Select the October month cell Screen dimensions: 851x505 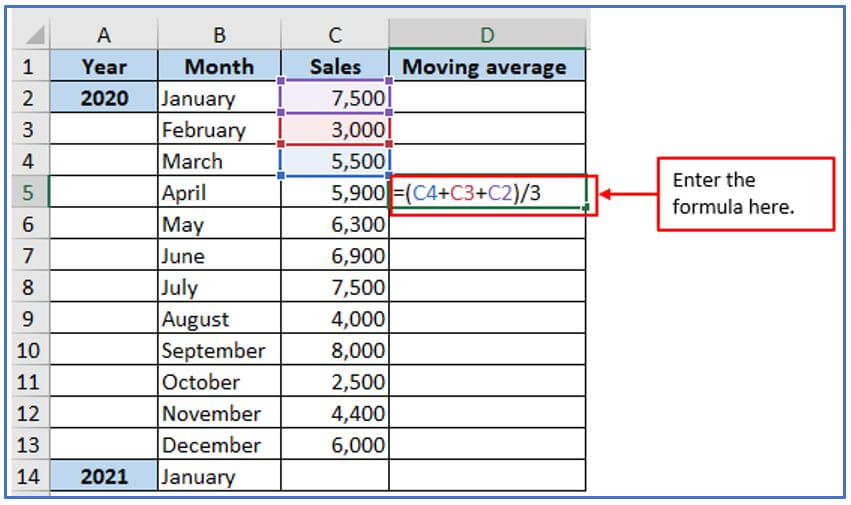pos(219,381)
